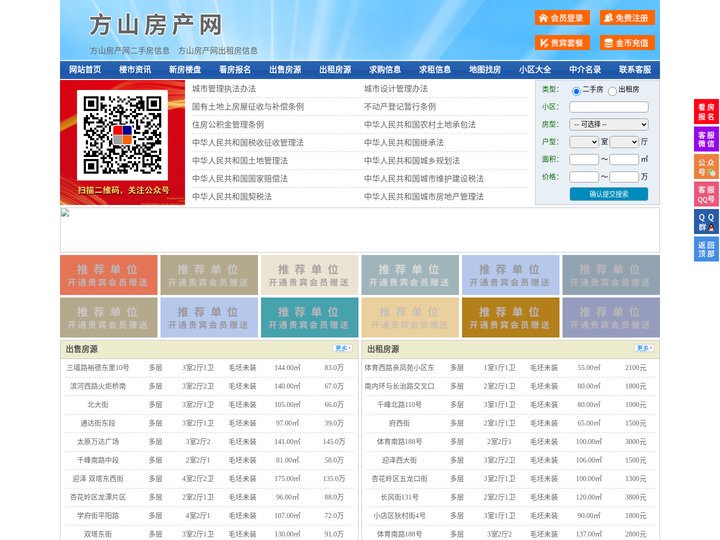Open 联系客服 navigation item
The height and width of the screenshot is (540, 720).
click(x=635, y=70)
